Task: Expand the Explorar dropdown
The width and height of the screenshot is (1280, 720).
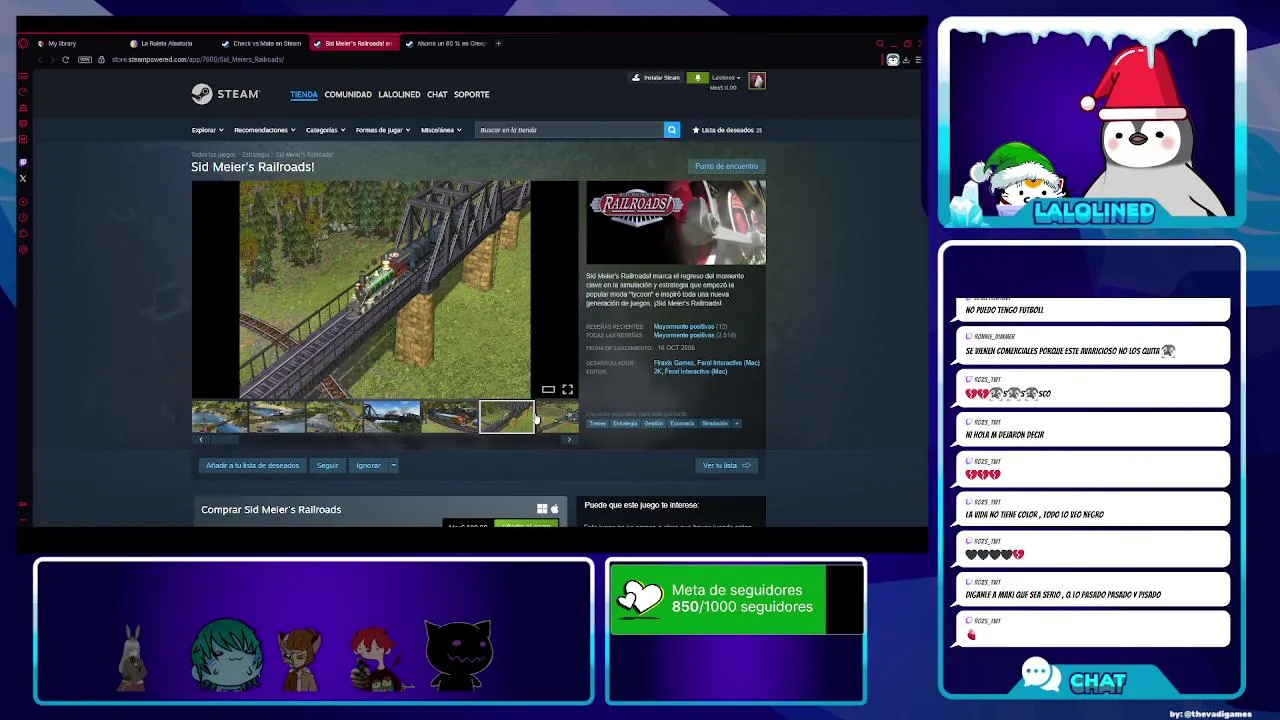Action: [207, 130]
